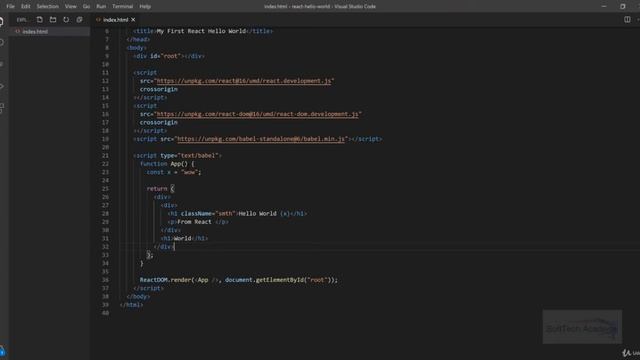This screenshot has height=360, width=640.
Task: Click the closing </html> tag
Action: (131, 305)
